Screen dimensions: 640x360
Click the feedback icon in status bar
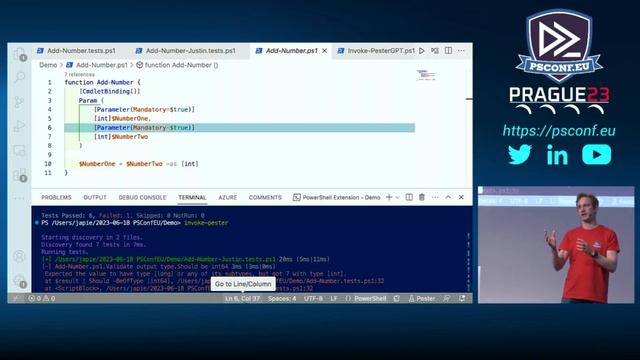pyautogui.click(x=447, y=298)
